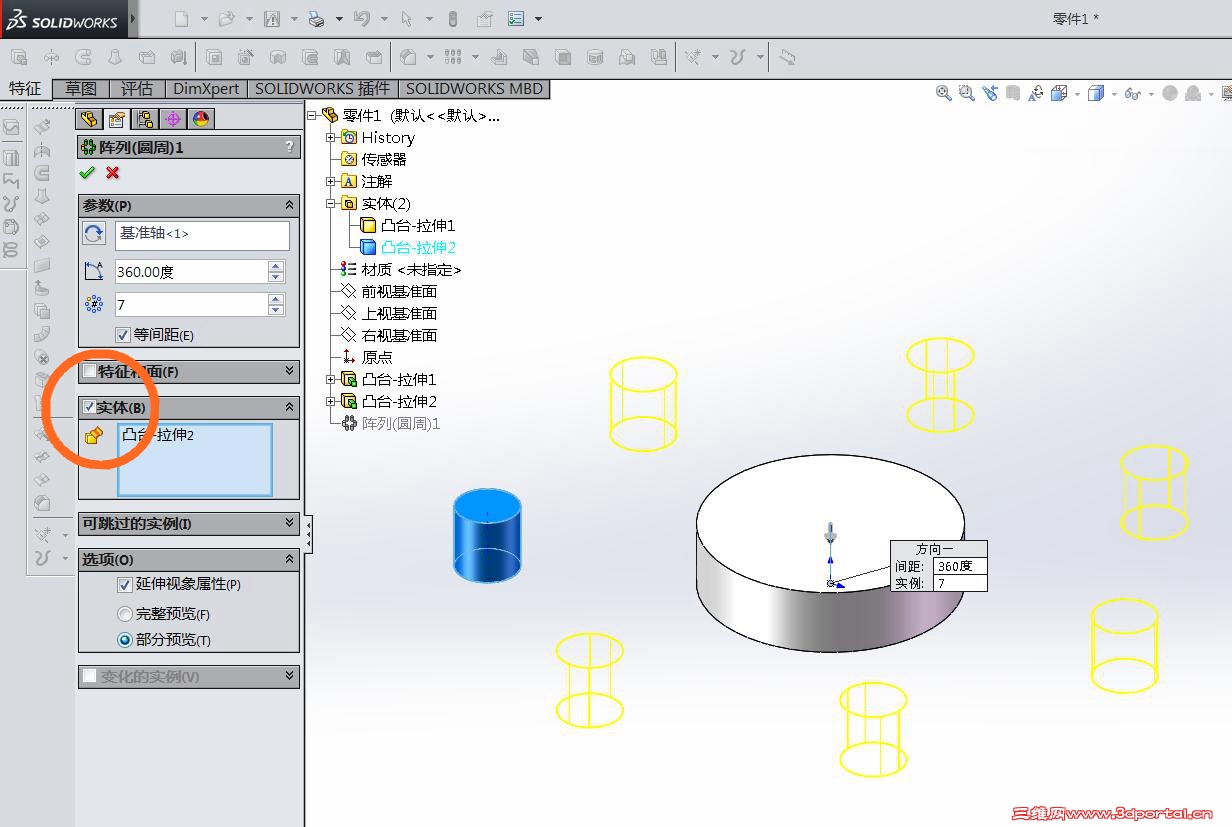
Task: Click the reverse direction icon beside 基准轴
Action: 94,234
